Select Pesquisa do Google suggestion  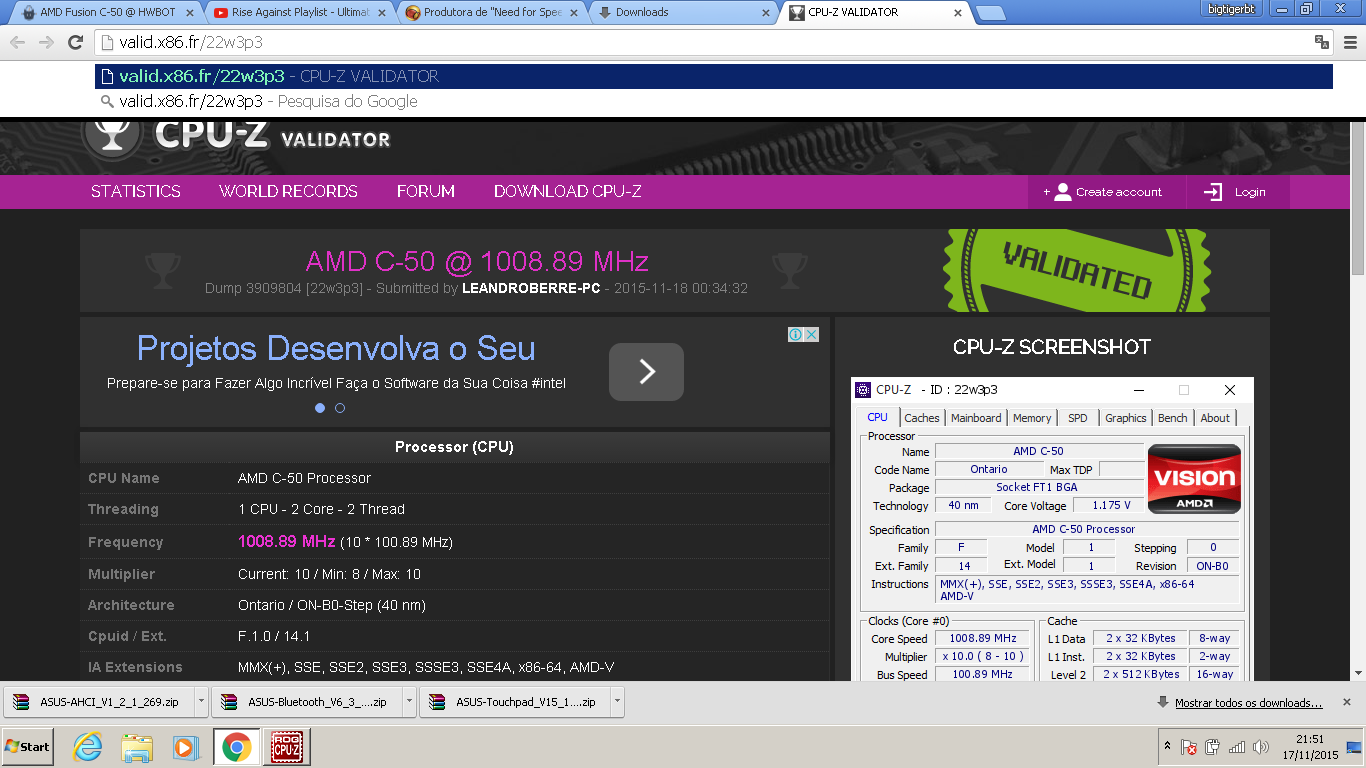point(714,101)
